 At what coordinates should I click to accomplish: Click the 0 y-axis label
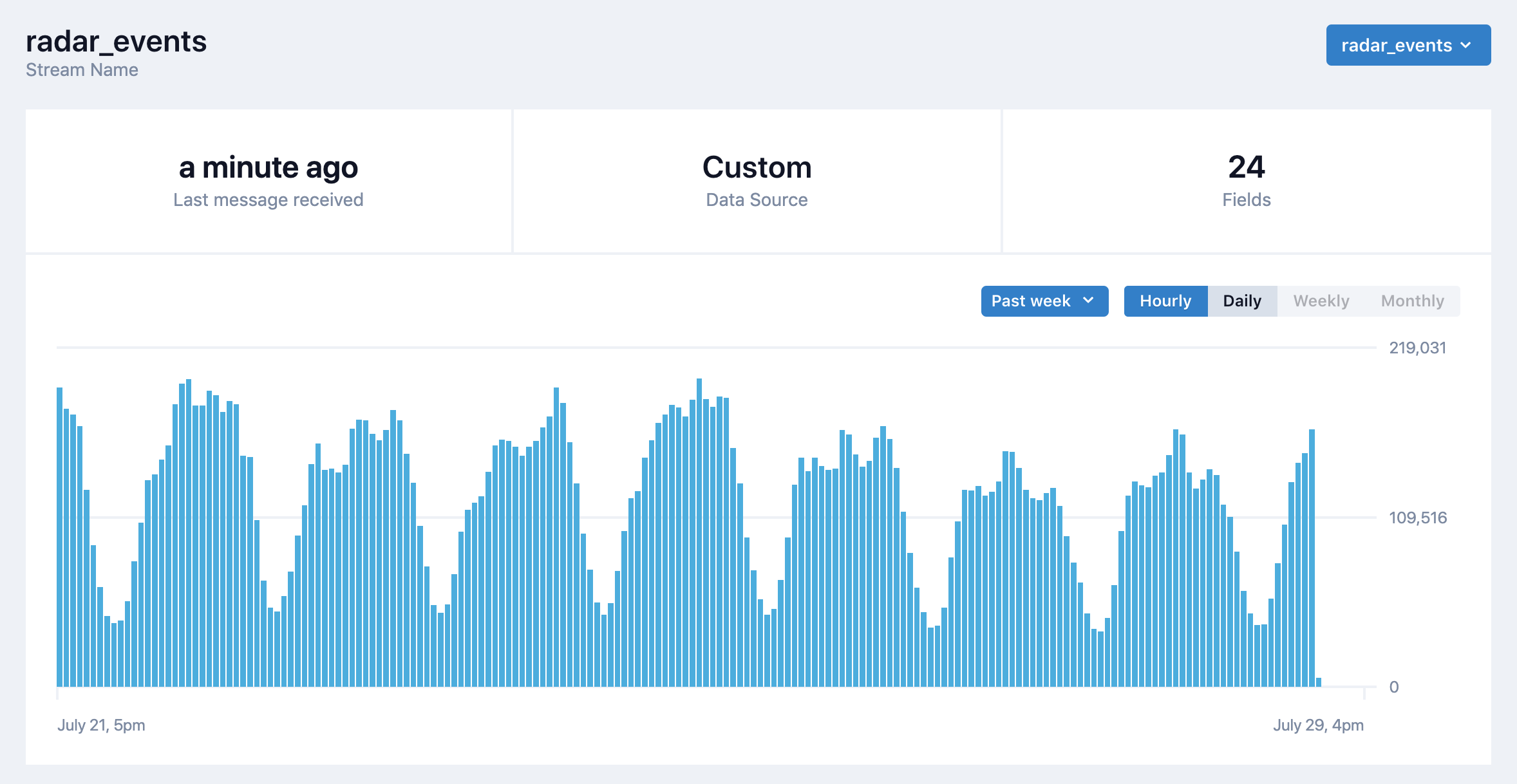point(1394,687)
